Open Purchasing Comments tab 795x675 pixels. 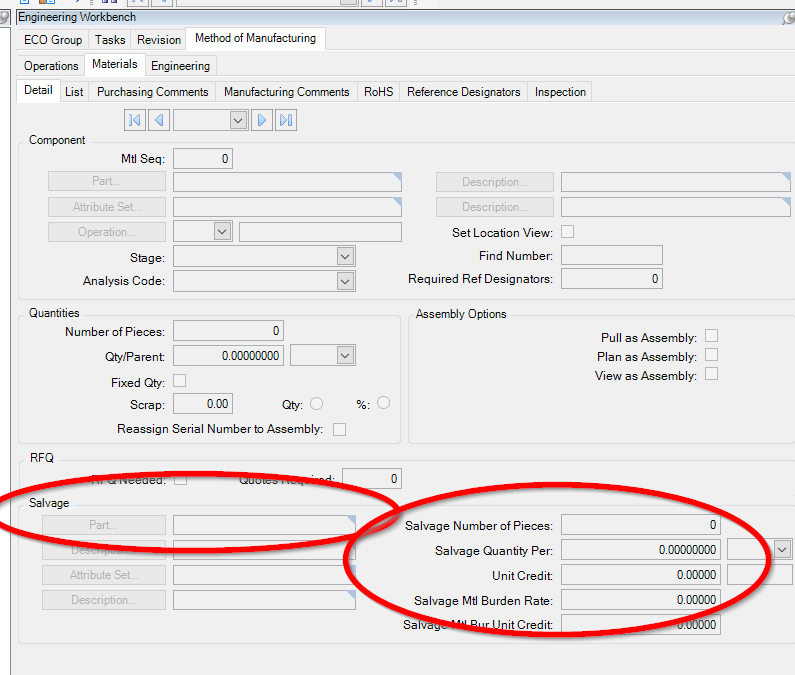click(x=153, y=92)
